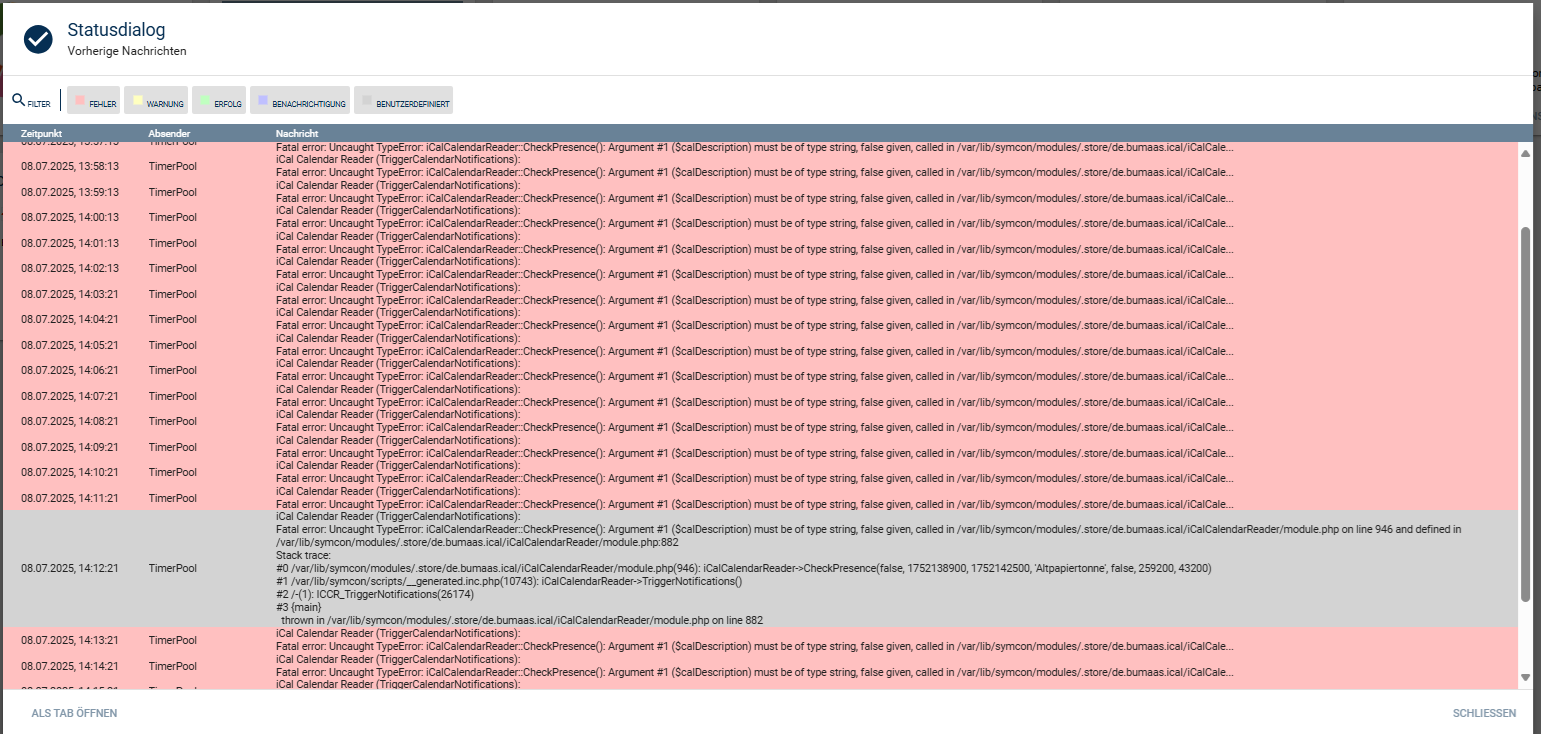Expand the 14:13:21 error message

click(x=700, y=640)
